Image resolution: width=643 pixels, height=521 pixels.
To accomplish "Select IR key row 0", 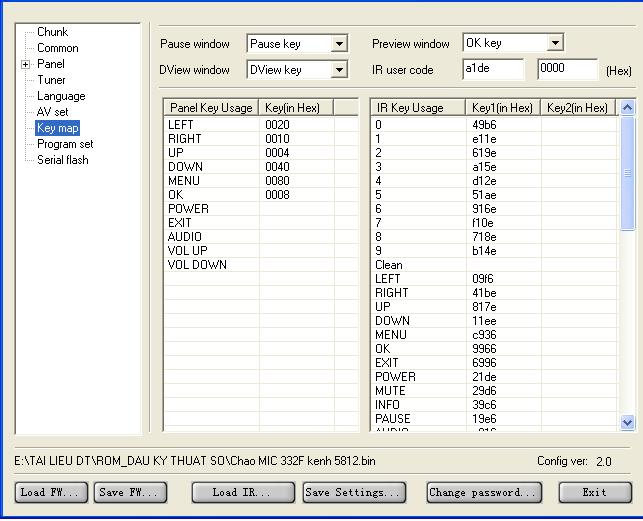I will [x=494, y=125].
